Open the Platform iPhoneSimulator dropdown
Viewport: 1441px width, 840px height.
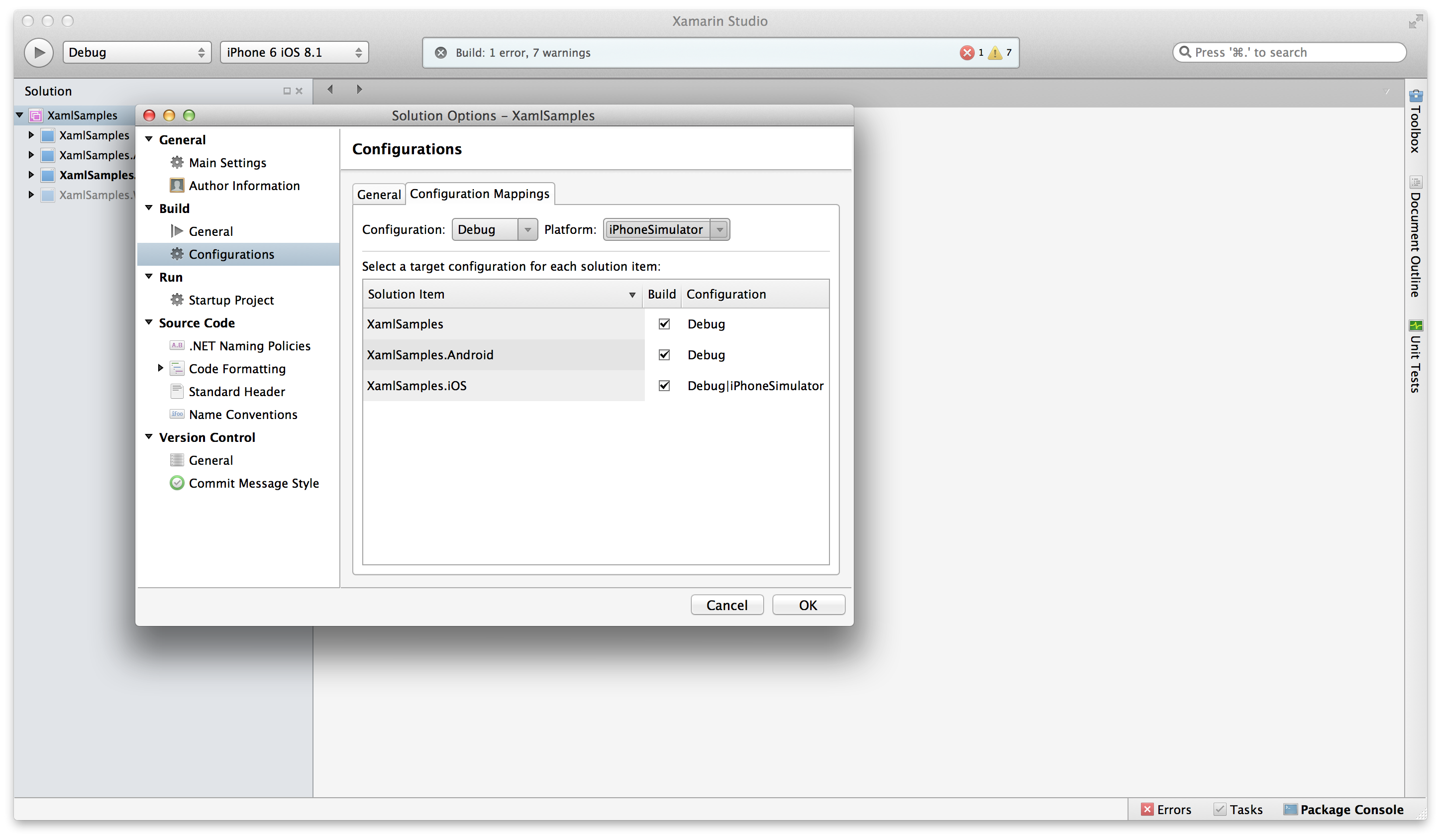pos(719,229)
